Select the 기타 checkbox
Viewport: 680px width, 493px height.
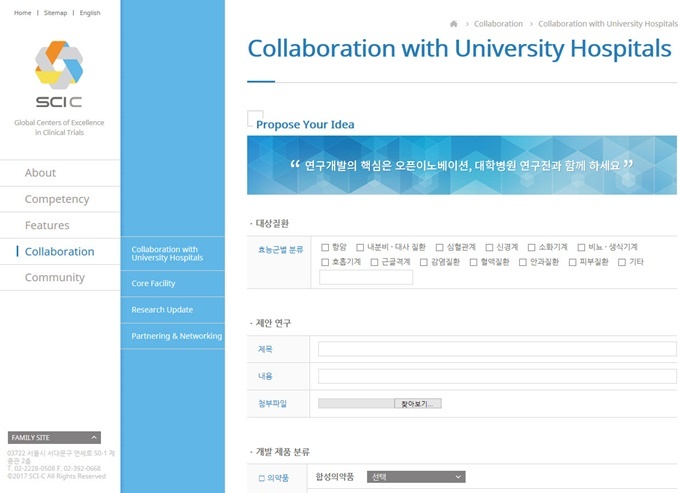(622, 262)
